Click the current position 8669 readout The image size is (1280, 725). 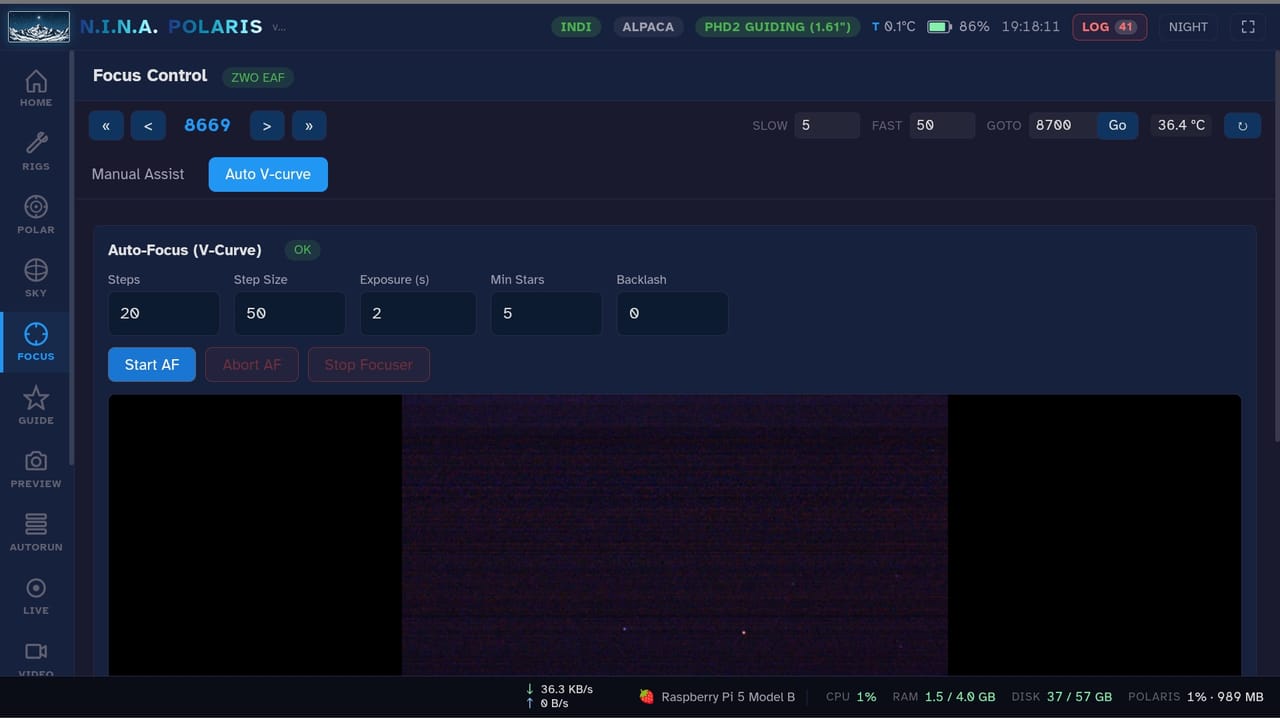pos(207,126)
